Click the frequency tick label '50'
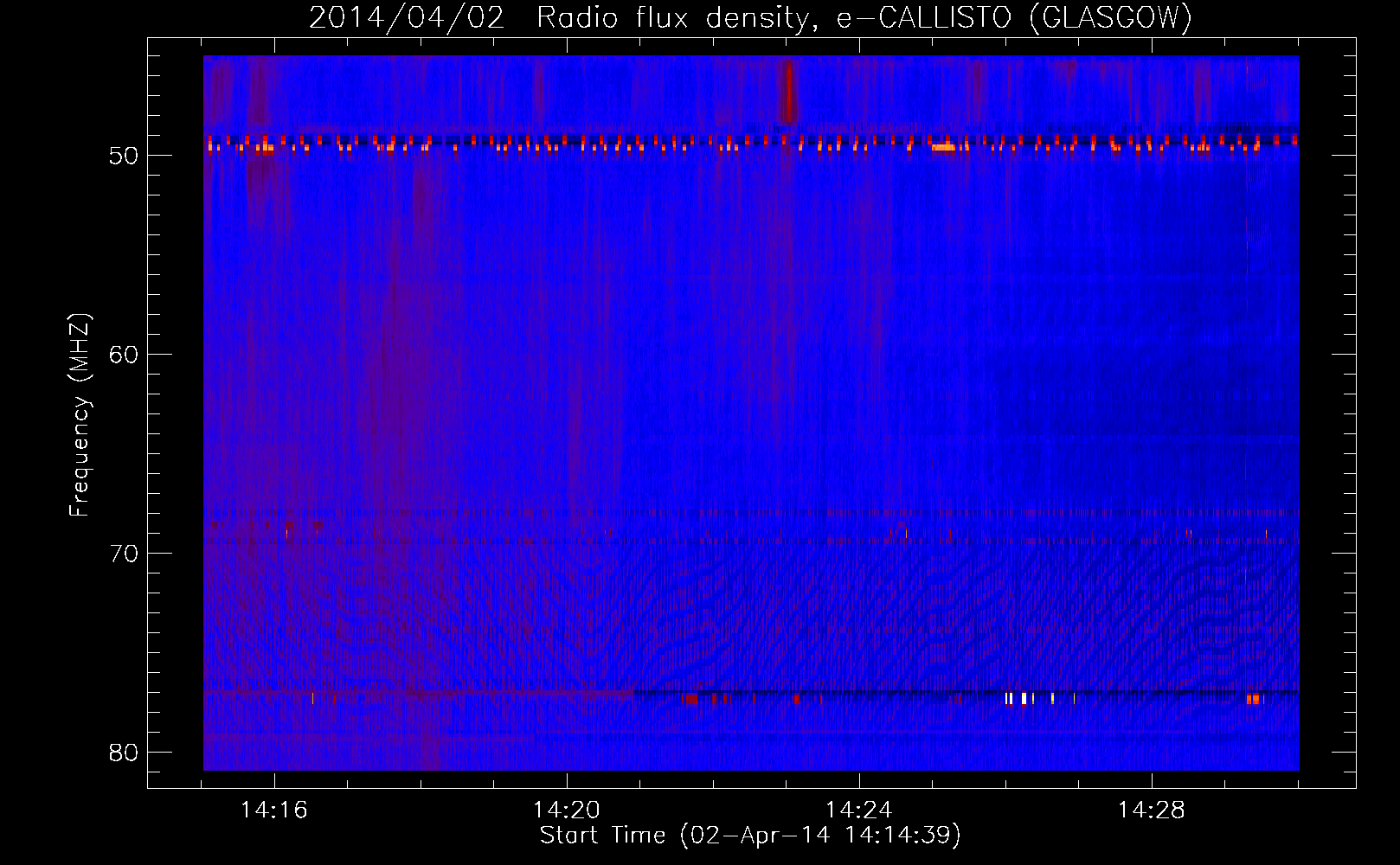 (x=124, y=156)
